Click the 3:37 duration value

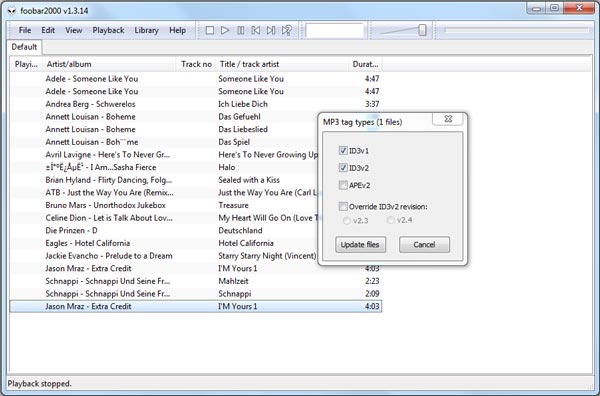point(372,104)
